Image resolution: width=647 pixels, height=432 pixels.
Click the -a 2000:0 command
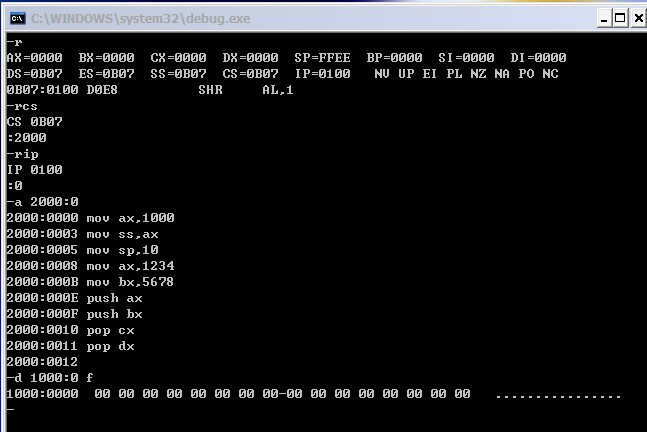click(x=43, y=202)
